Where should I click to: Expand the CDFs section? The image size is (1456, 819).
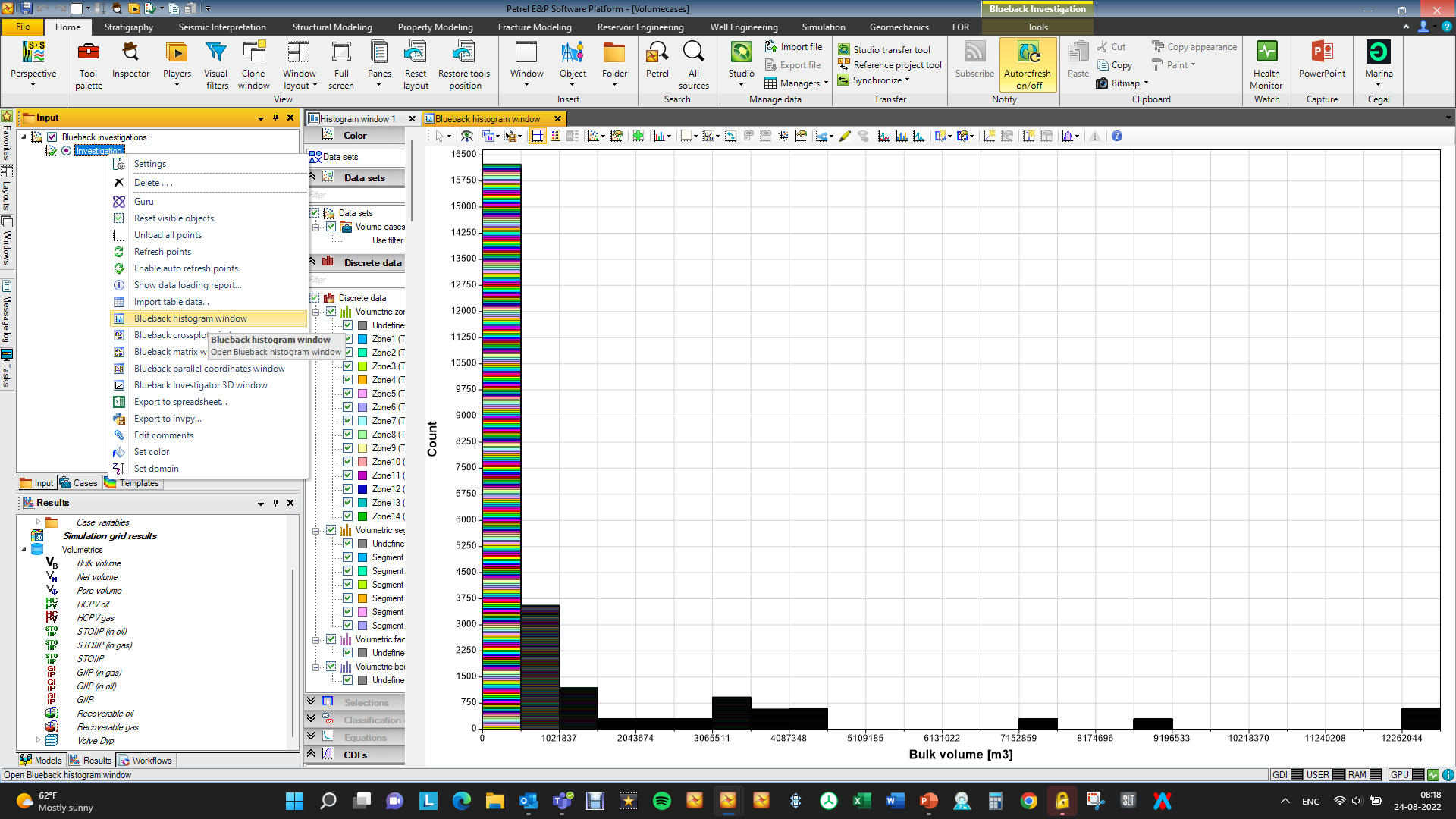pyautogui.click(x=311, y=754)
